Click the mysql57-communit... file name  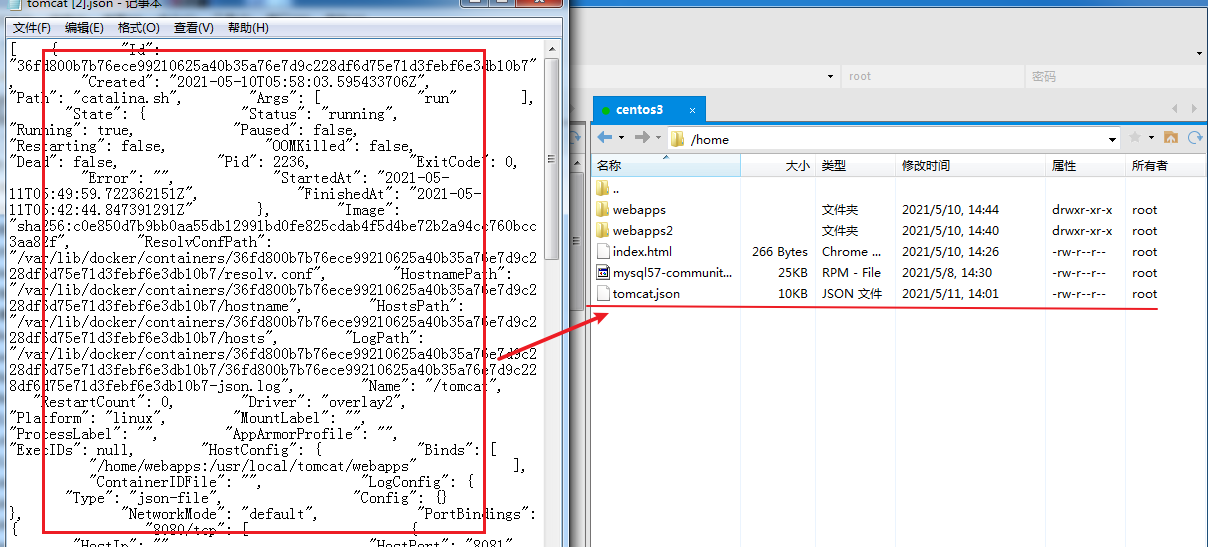(672, 273)
